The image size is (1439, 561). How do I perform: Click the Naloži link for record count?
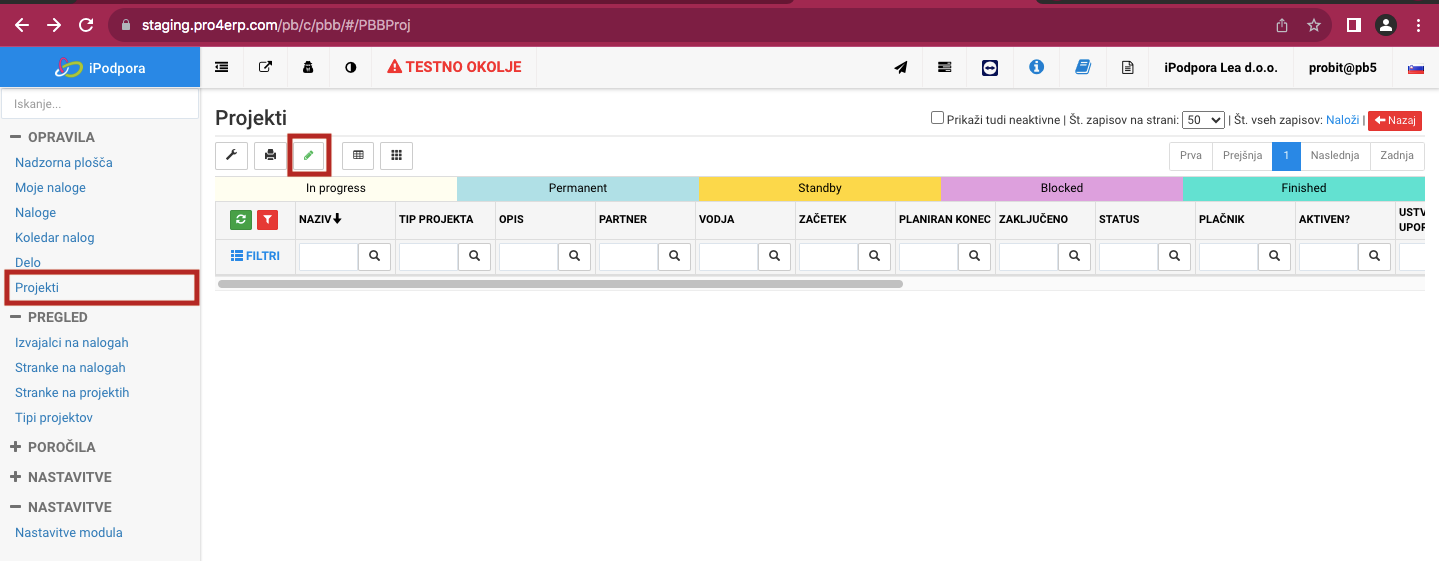(x=1342, y=120)
